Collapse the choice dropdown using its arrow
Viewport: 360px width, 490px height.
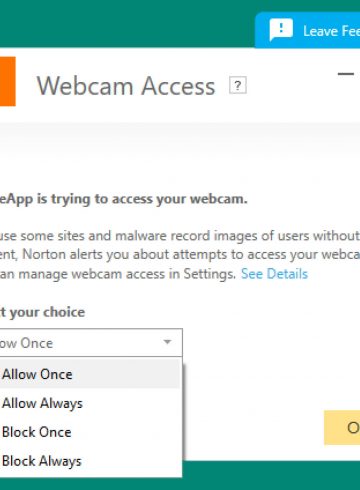tap(168, 342)
